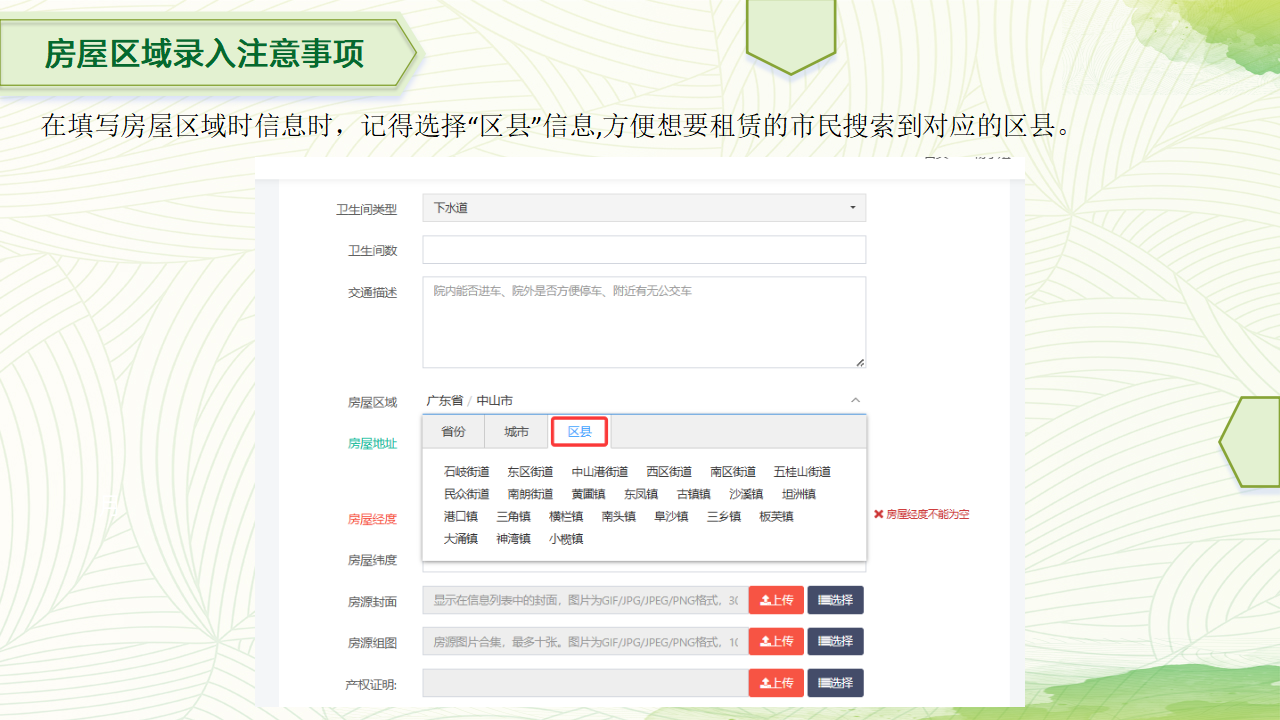The image size is (1280, 720).
Task: Click the 选择 button for 房源组图
Action: 835,641
